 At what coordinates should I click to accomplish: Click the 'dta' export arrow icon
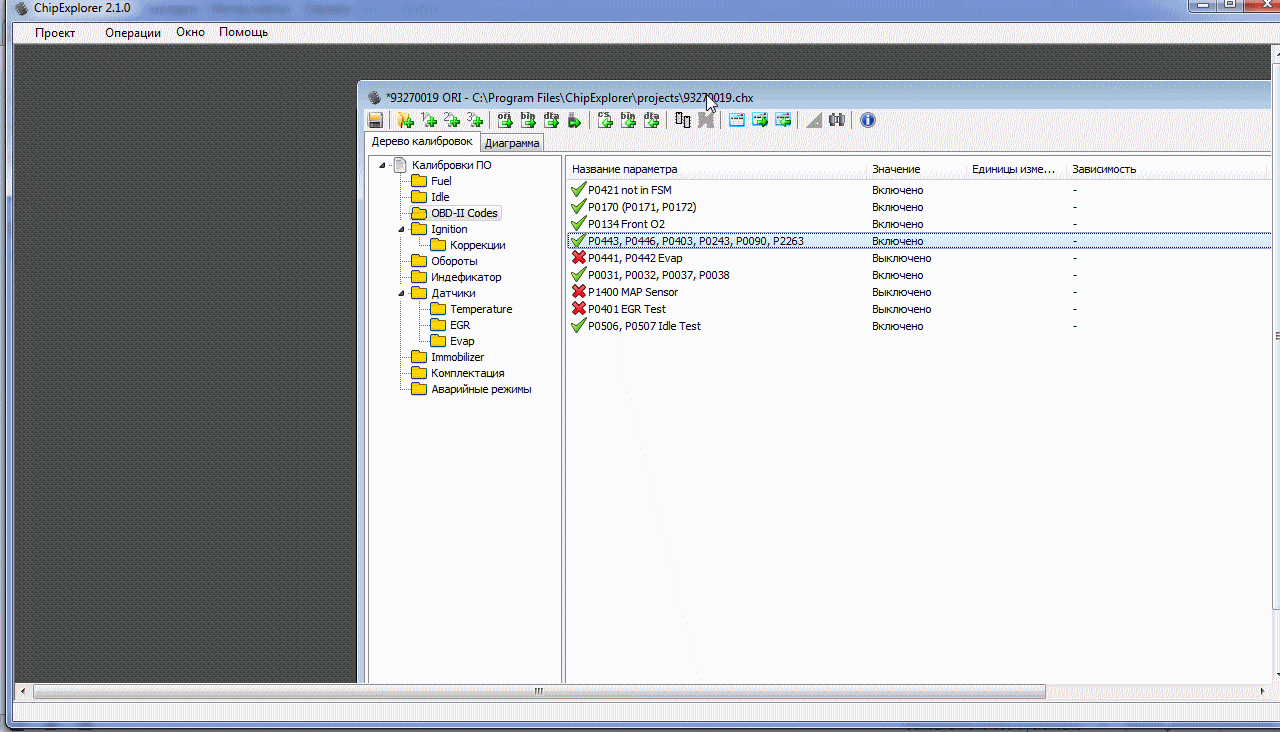pos(552,120)
